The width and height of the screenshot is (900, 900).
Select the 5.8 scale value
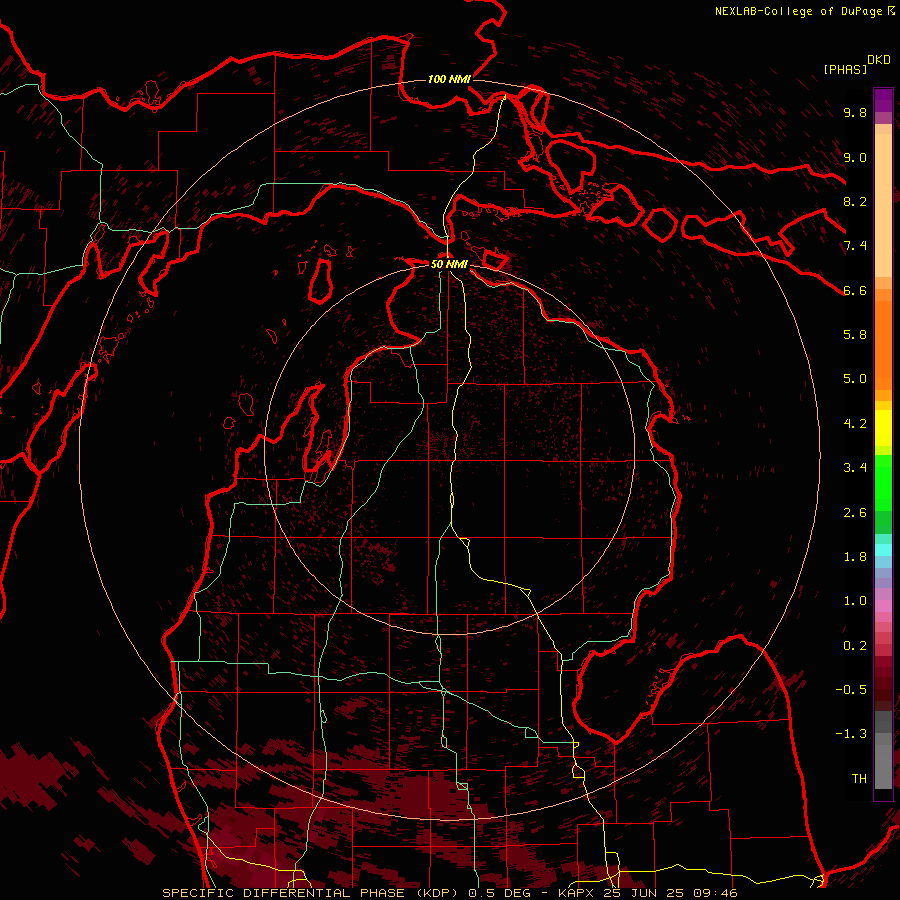tap(855, 335)
